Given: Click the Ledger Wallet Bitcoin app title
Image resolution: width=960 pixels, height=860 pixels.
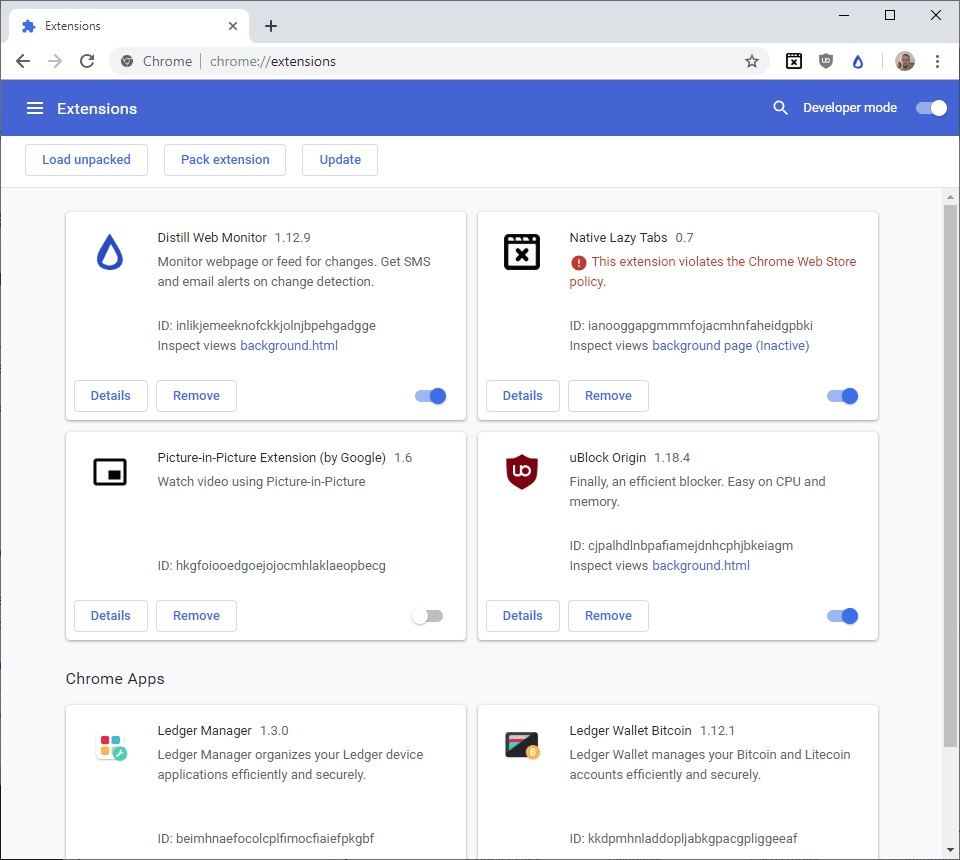Looking at the screenshot, I should click(x=630, y=730).
